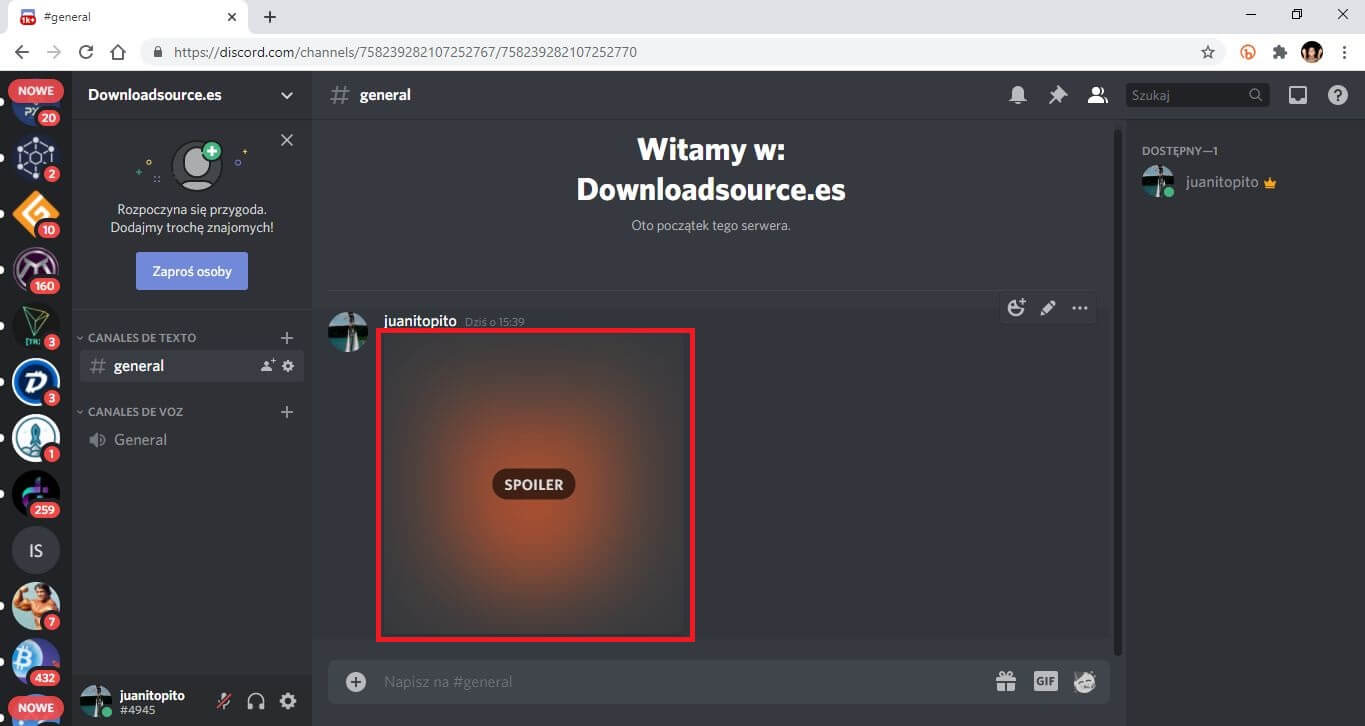Close the invite friends card
Viewport: 1365px width, 726px height.
coord(287,140)
